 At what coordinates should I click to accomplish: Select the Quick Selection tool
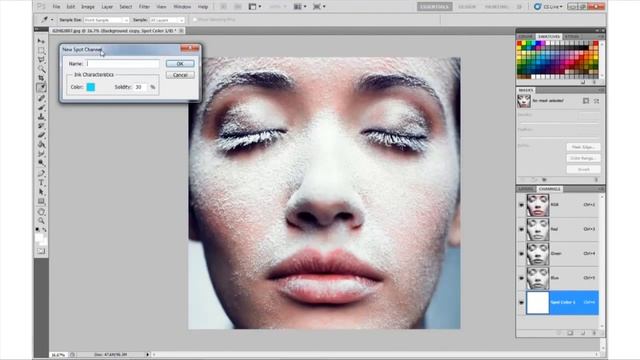pos(41,68)
